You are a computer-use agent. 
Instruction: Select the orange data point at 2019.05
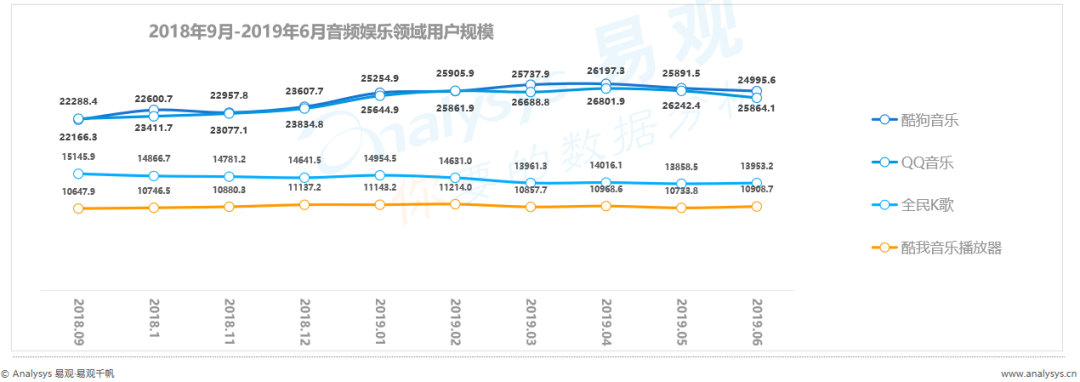681,208
